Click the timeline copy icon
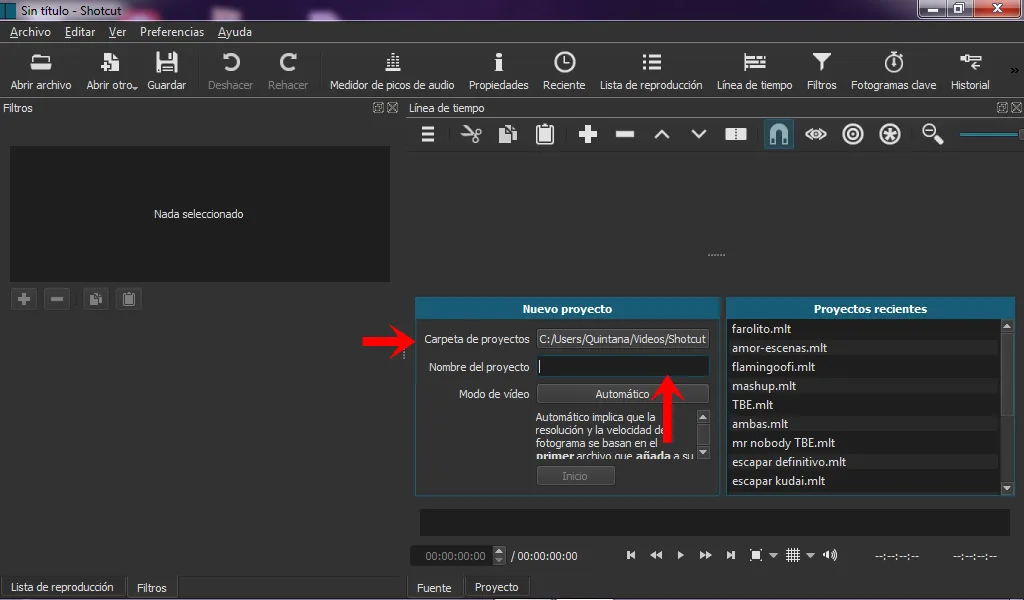Image resolution: width=1024 pixels, height=600 pixels. coord(507,134)
